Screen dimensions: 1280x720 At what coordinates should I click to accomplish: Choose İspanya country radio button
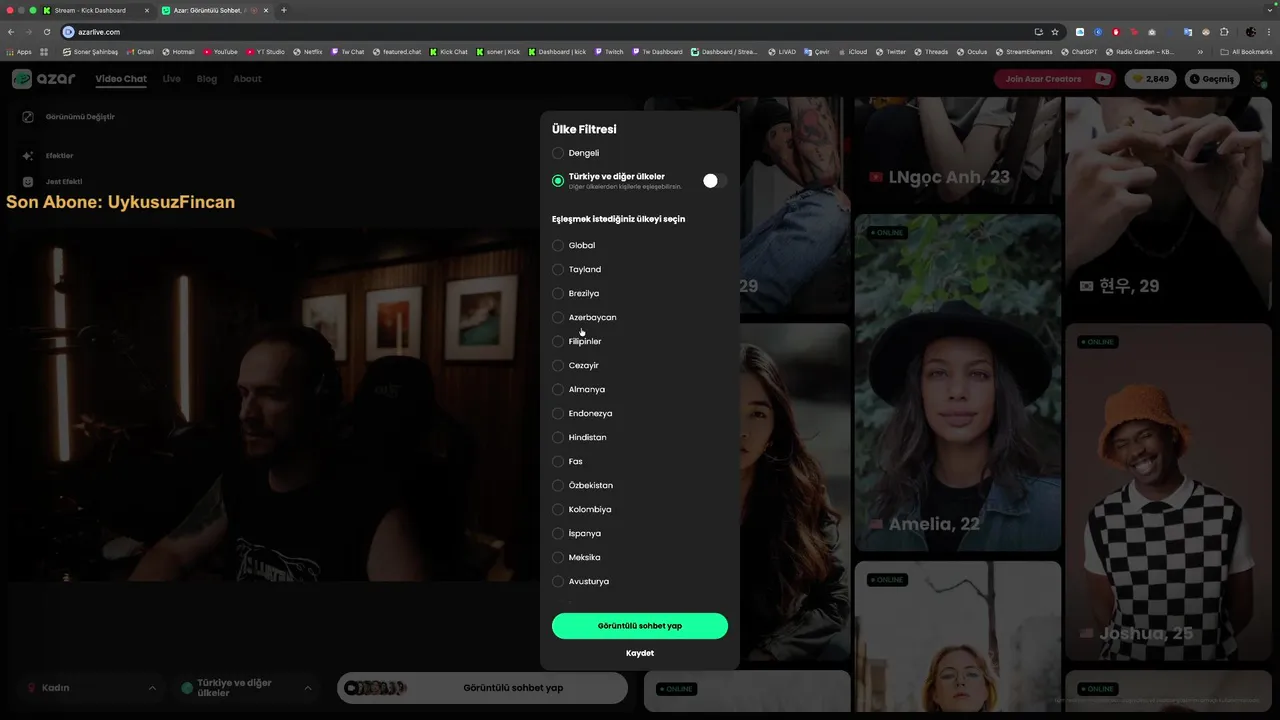(558, 533)
